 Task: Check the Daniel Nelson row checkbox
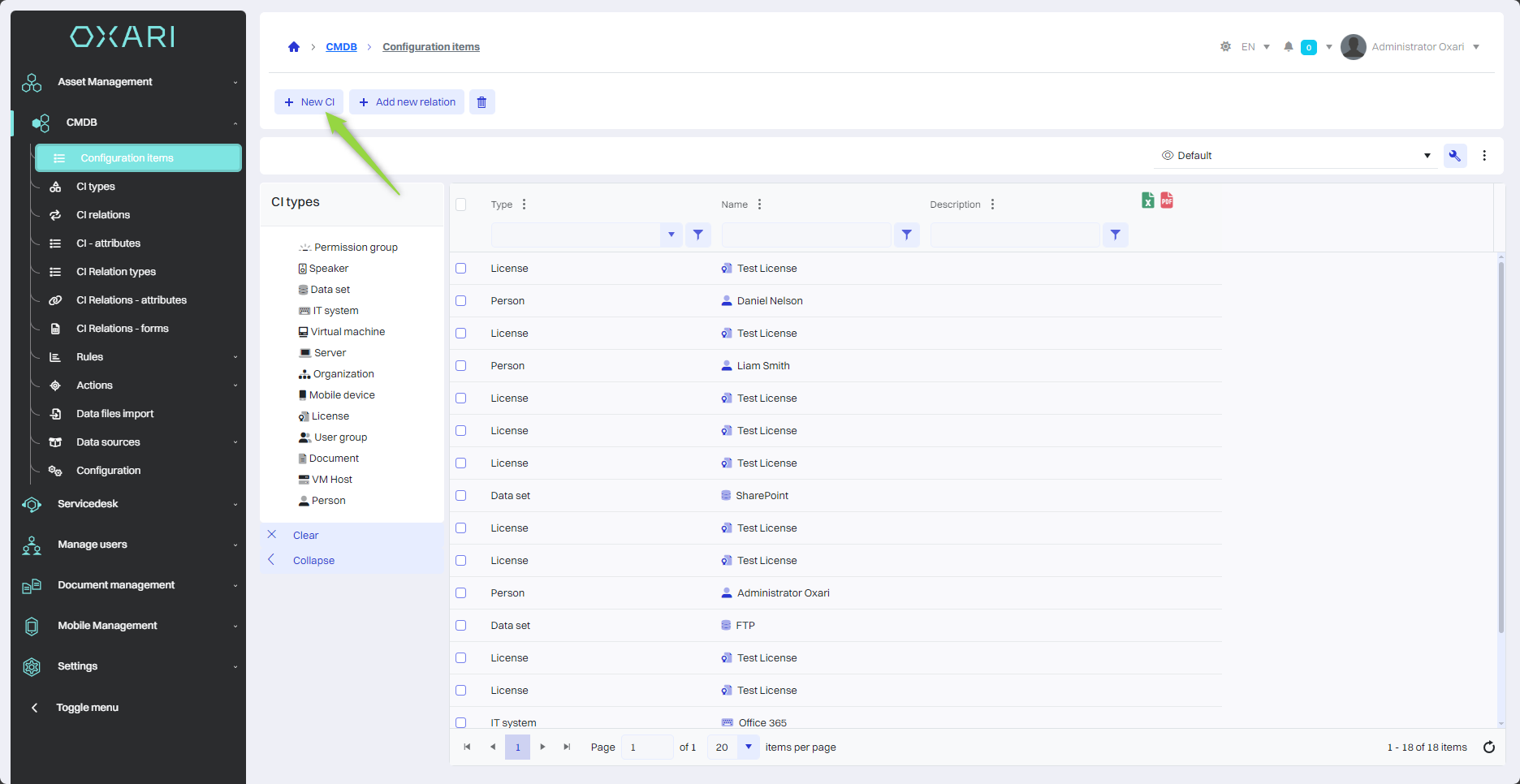tap(461, 301)
